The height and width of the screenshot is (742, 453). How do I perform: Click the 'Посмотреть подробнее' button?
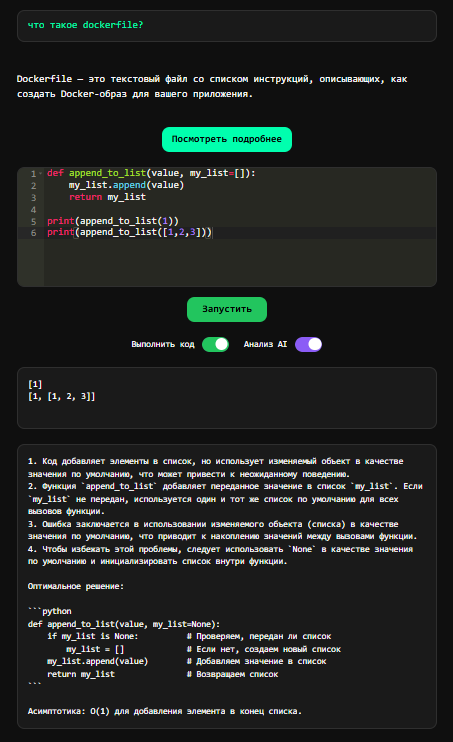click(227, 139)
